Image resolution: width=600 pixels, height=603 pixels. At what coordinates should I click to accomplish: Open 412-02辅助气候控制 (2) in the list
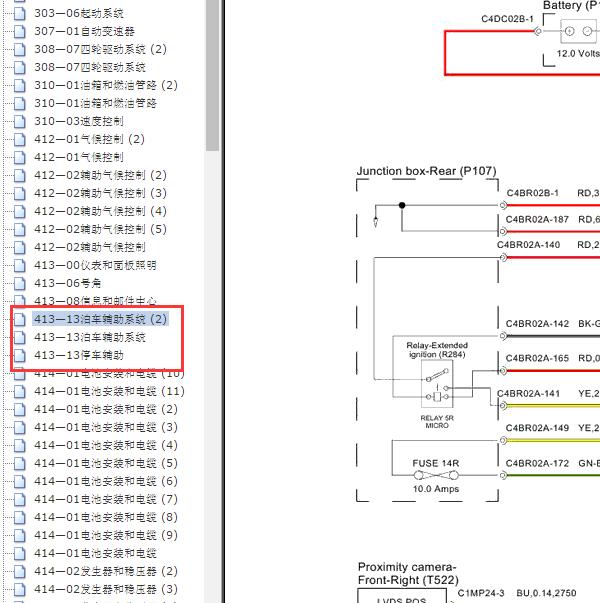click(x=100, y=175)
